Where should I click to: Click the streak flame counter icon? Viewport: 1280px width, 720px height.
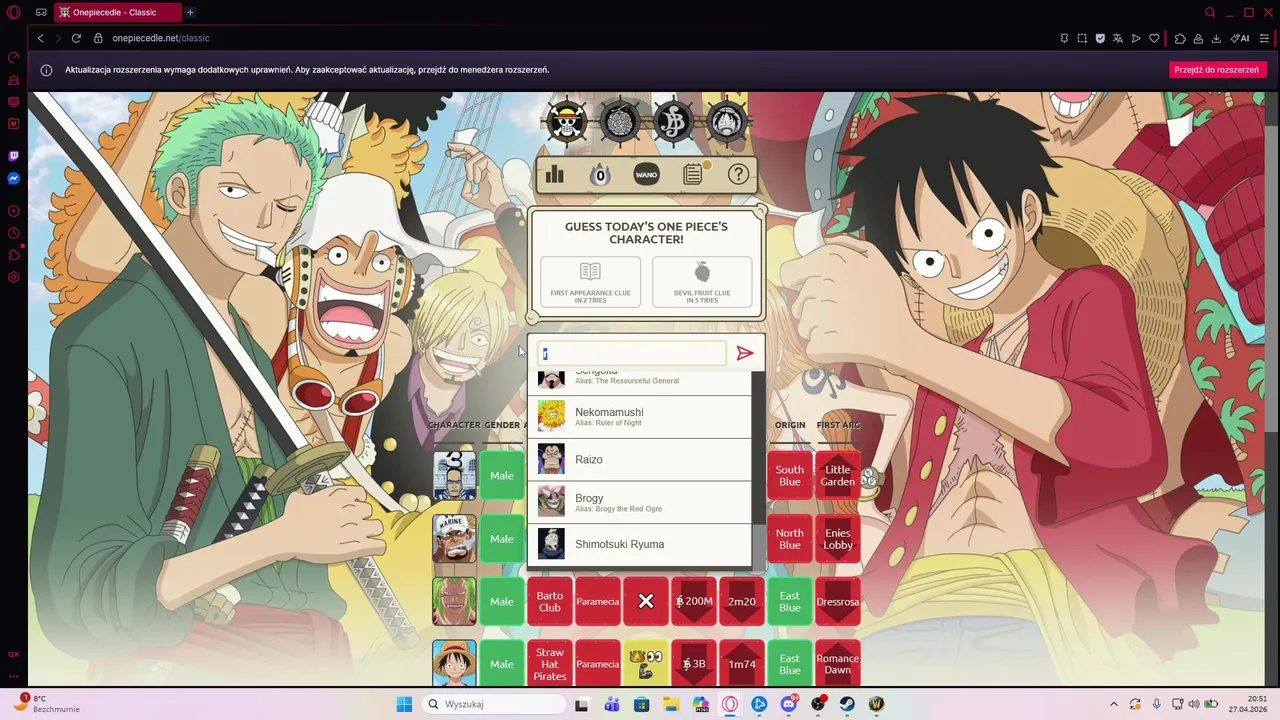tap(600, 175)
